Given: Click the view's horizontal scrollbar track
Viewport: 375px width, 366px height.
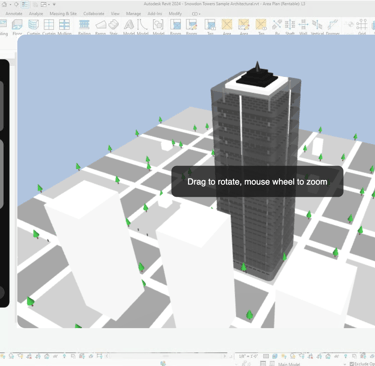Looking at the screenshot, I should pos(167,356).
